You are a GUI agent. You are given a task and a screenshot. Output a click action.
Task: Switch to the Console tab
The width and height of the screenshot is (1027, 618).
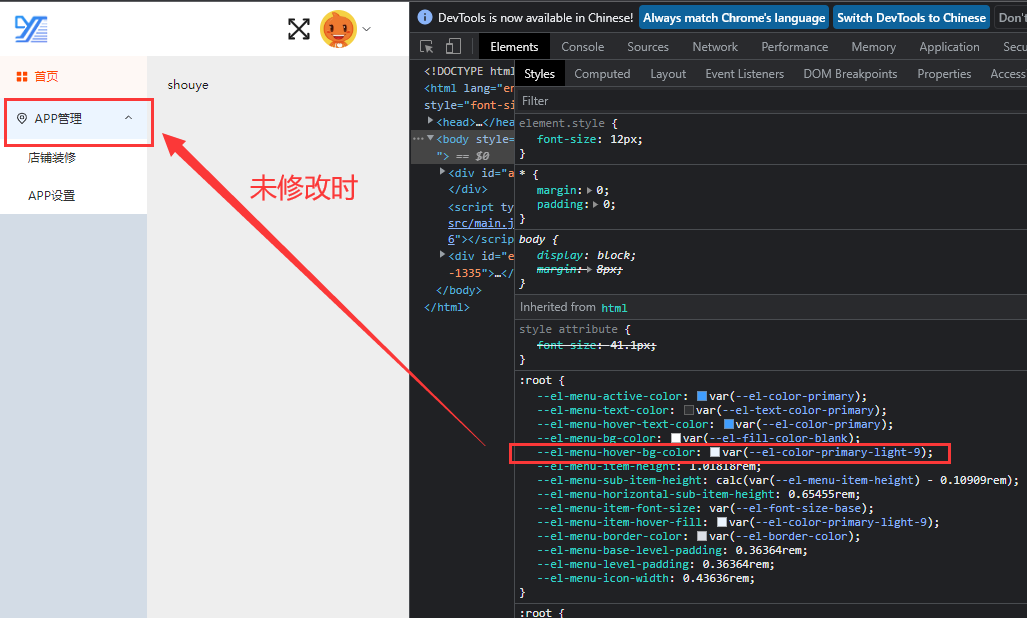(x=582, y=46)
